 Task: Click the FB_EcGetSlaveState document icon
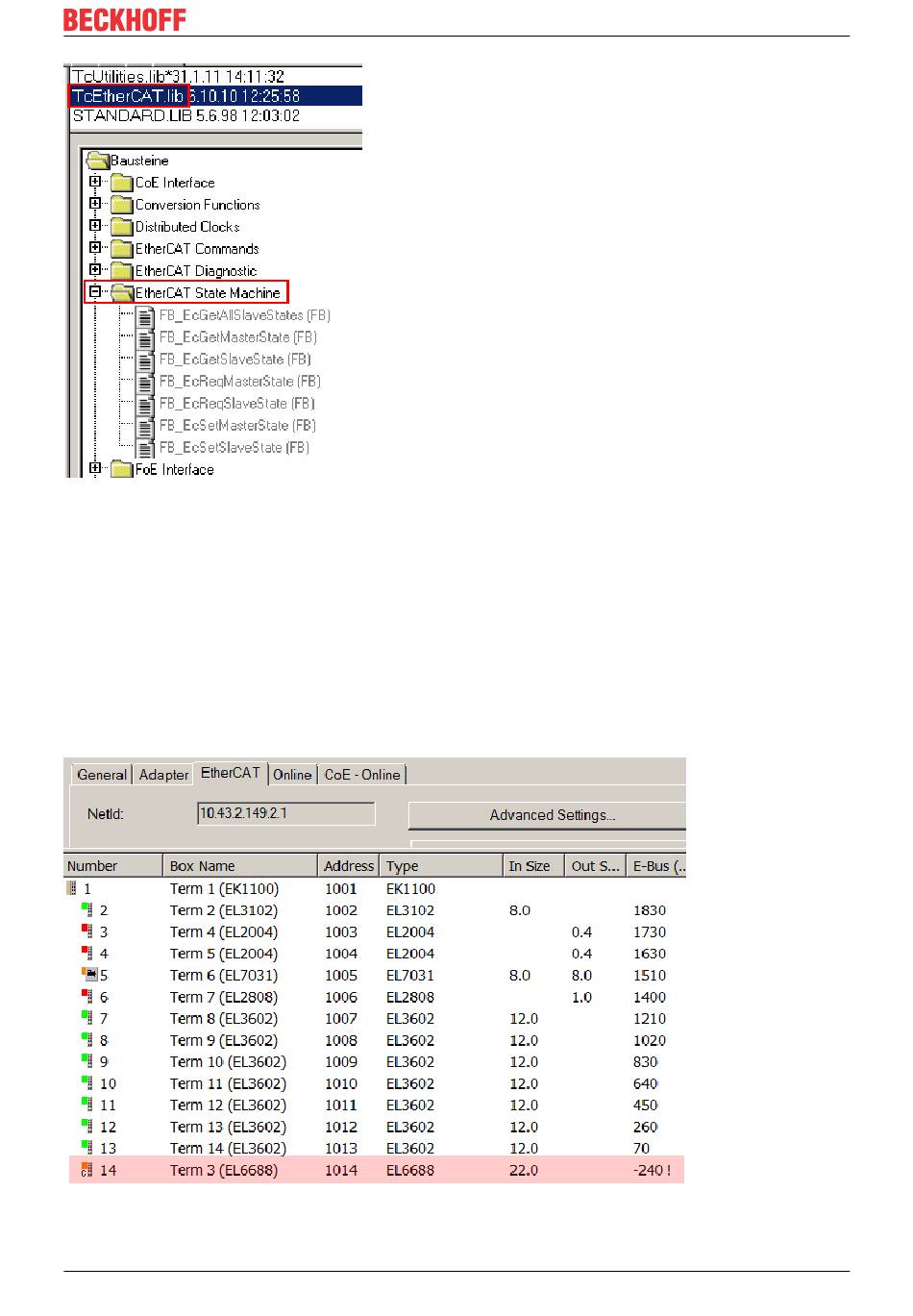(x=145, y=360)
